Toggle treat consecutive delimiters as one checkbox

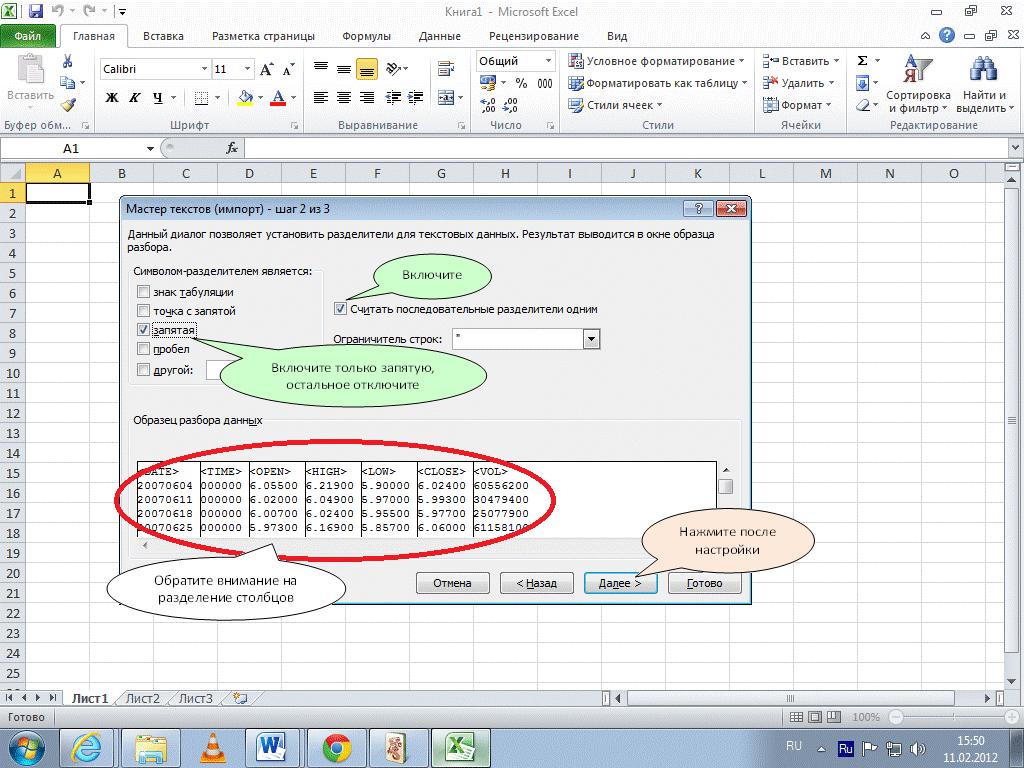(x=340, y=309)
